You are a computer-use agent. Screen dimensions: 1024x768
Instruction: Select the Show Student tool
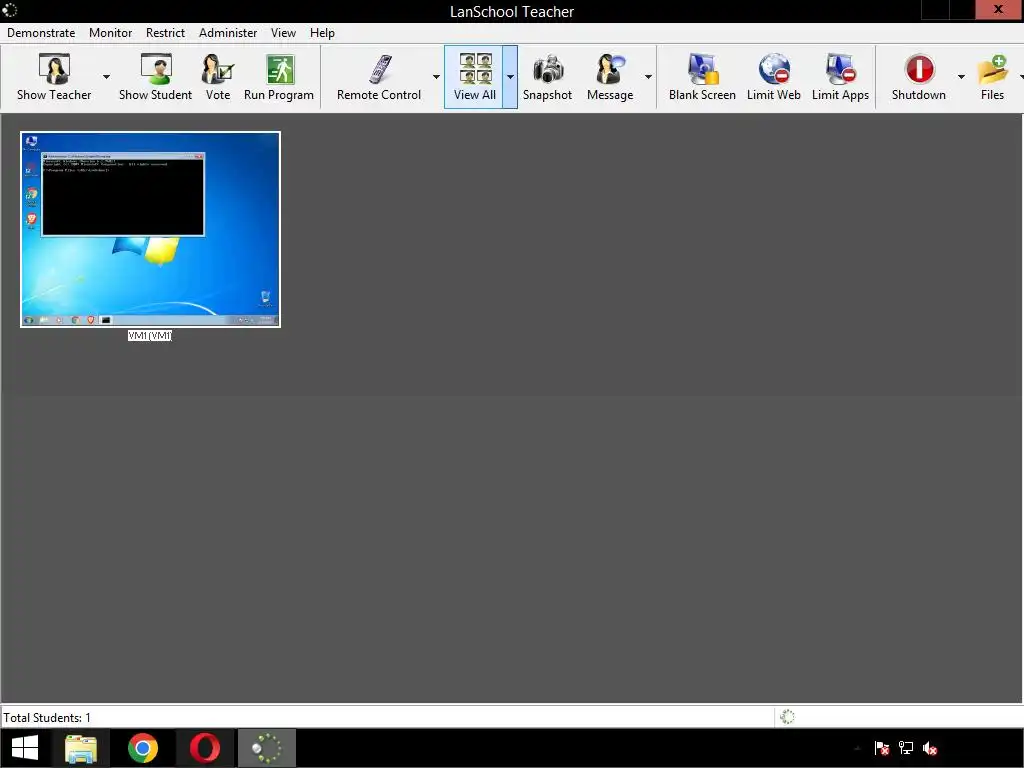click(x=155, y=77)
